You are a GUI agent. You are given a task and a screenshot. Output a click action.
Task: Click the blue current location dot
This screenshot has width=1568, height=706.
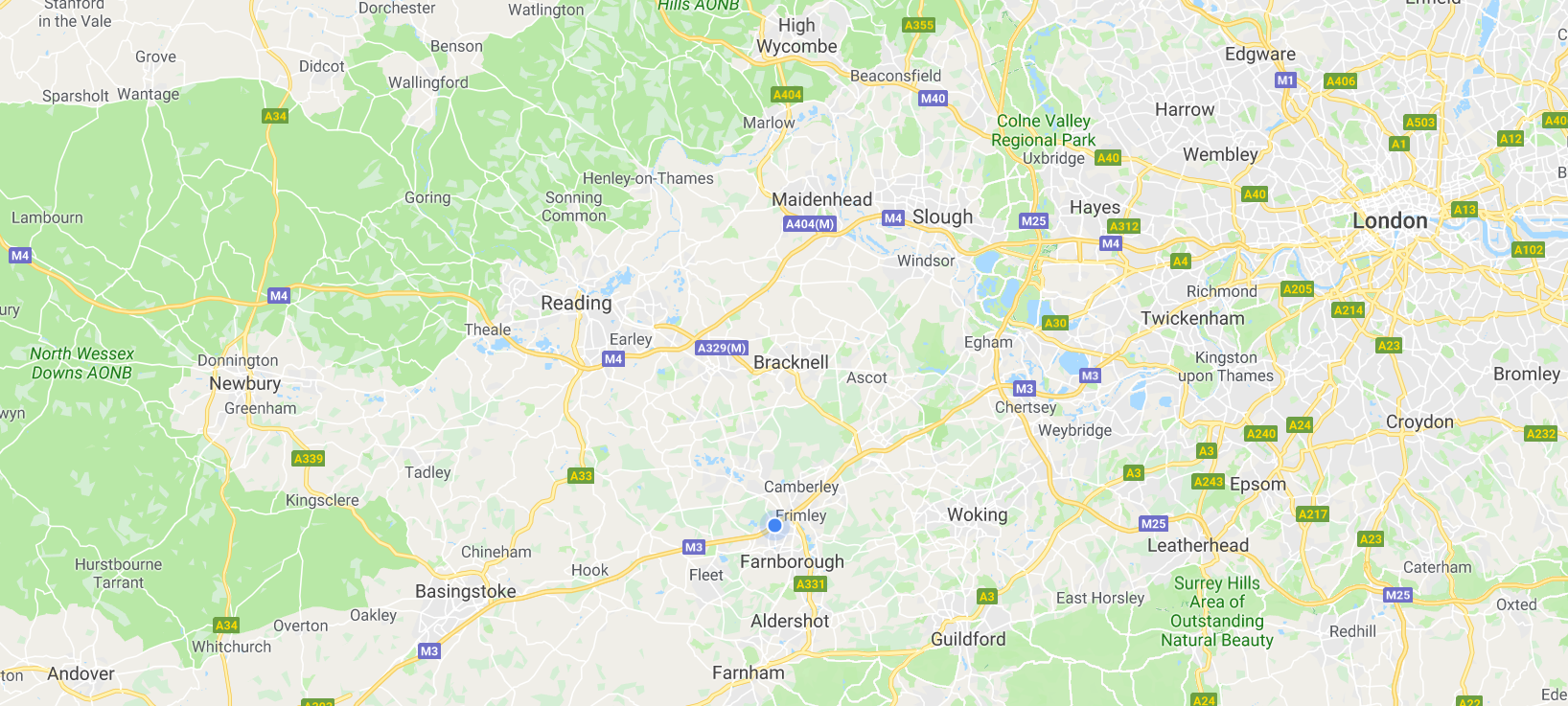[775, 525]
